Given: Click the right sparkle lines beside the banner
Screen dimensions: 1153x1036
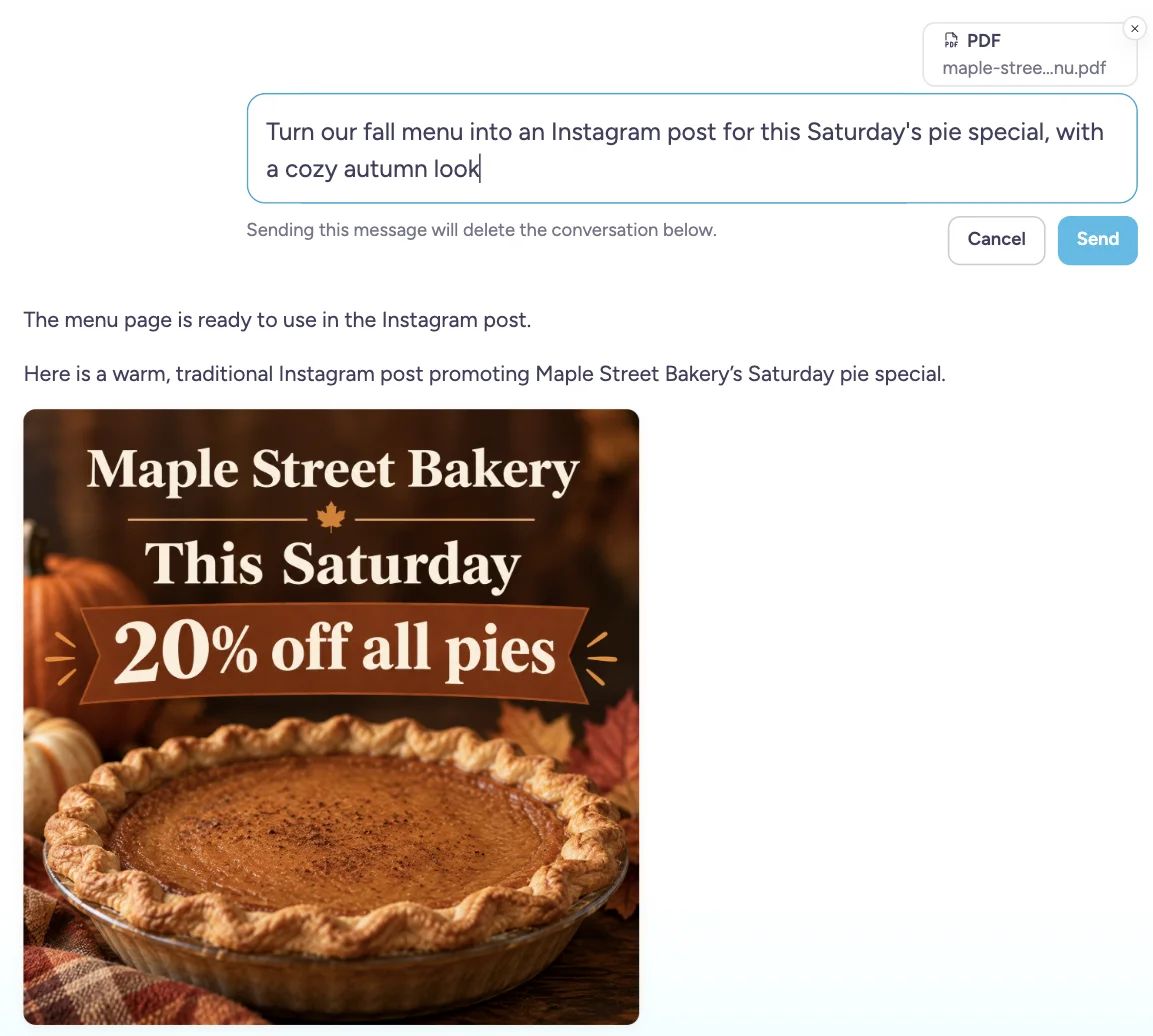Looking at the screenshot, I should (x=602, y=657).
